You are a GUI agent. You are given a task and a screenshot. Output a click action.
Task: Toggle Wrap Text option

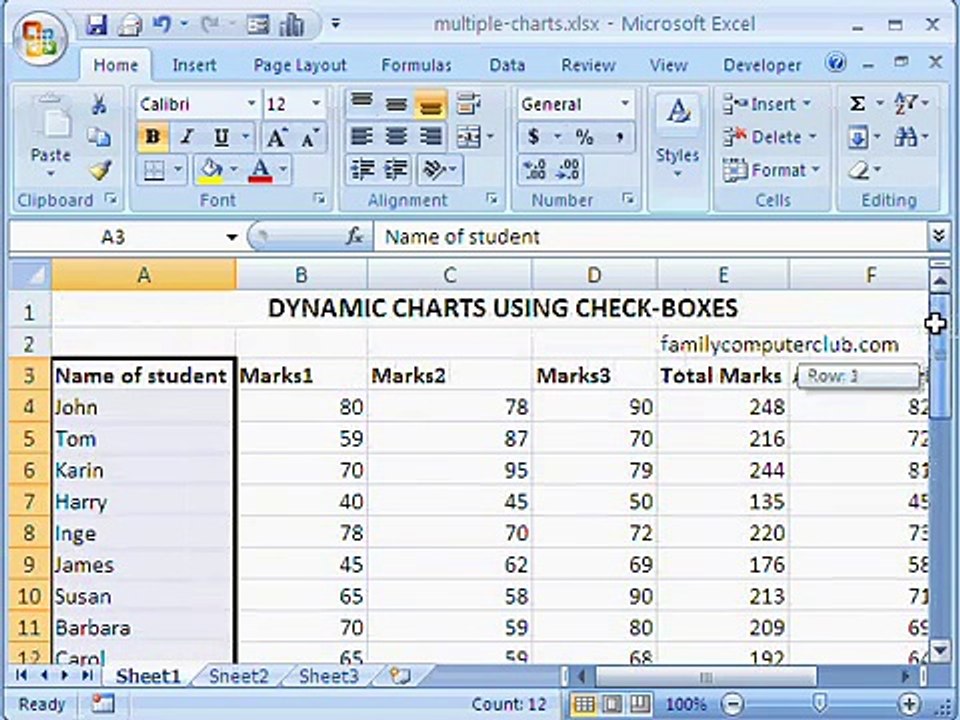468,104
